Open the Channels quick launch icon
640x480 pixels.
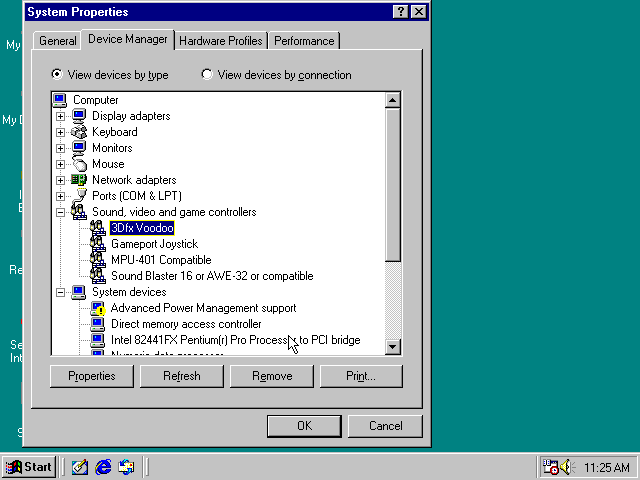[126, 467]
